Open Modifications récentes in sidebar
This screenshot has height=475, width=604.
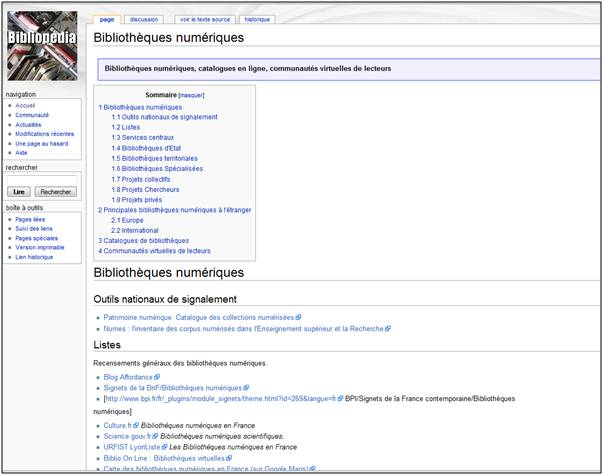click(x=44, y=133)
